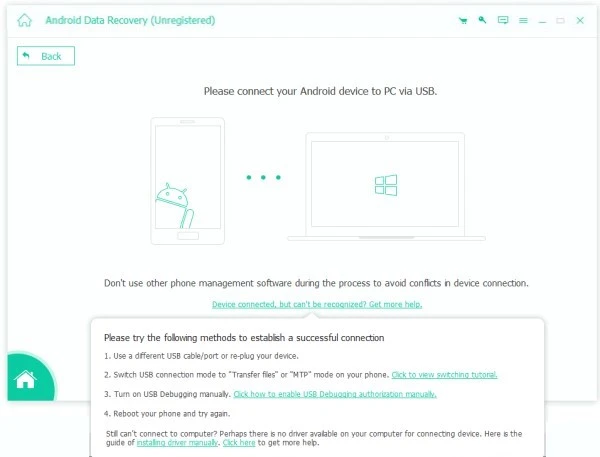The image size is (600, 457).
Task: Open the USB Debugging authorization guide link
Action: coord(335,394)
